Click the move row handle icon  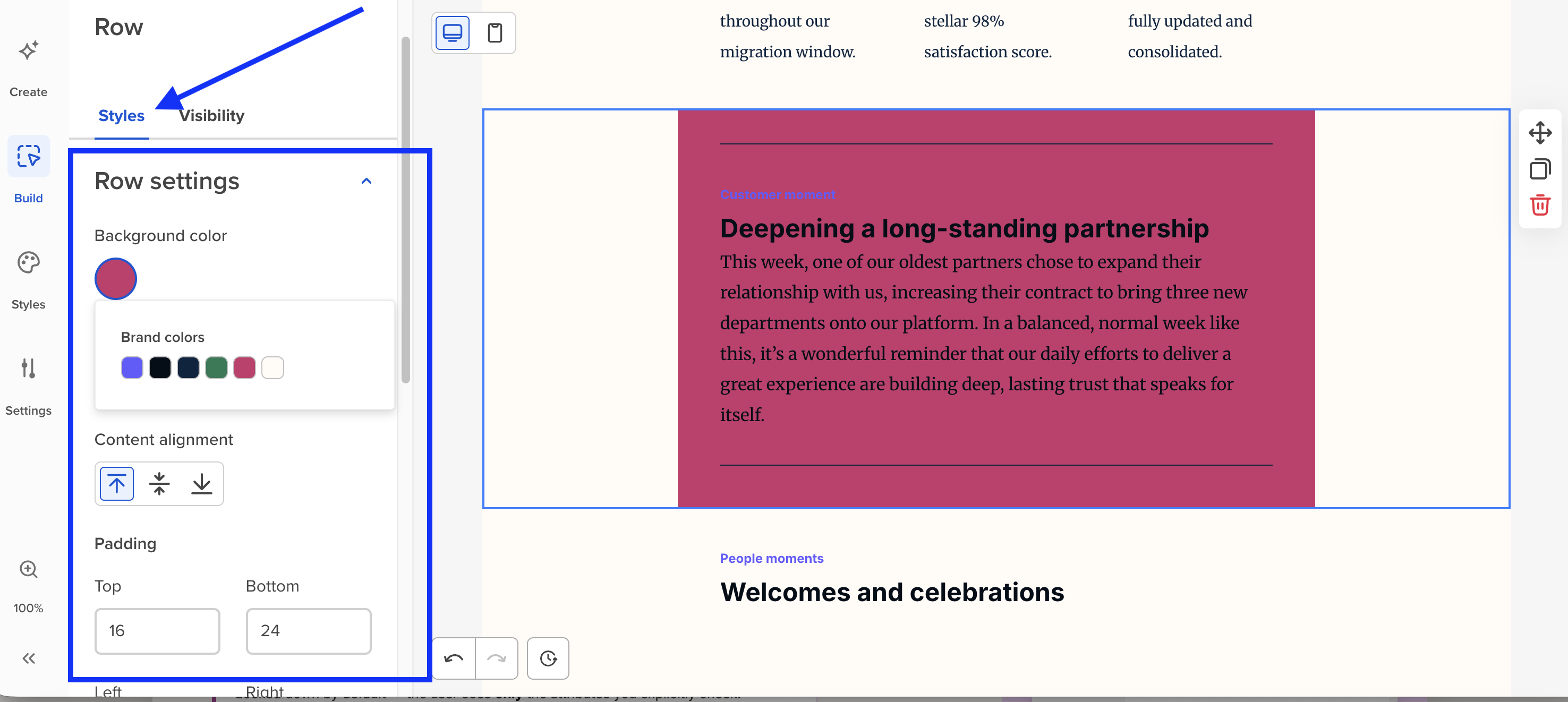1540,133
